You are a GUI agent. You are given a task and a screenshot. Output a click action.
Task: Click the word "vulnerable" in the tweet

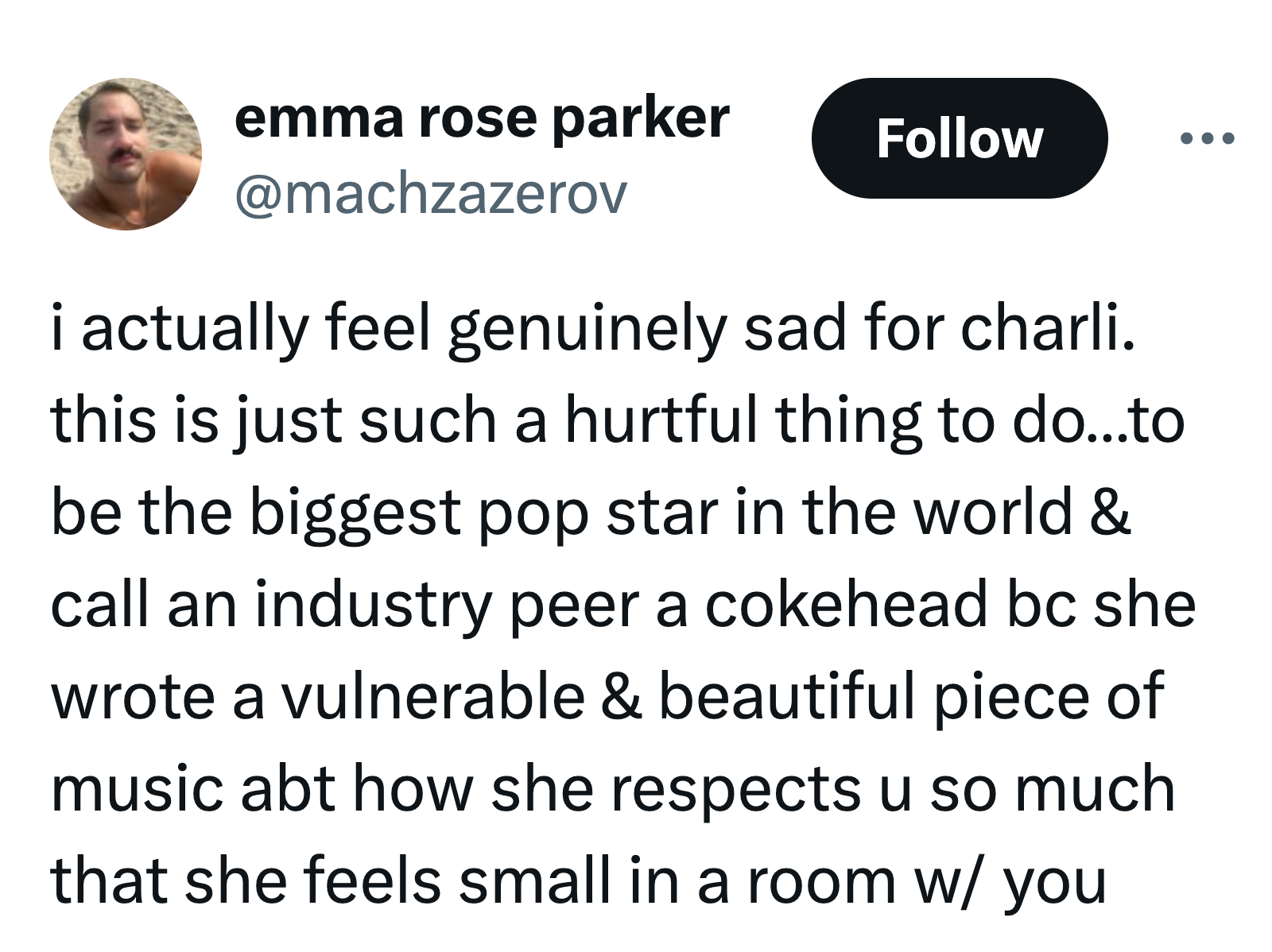(x=433, y=697)
